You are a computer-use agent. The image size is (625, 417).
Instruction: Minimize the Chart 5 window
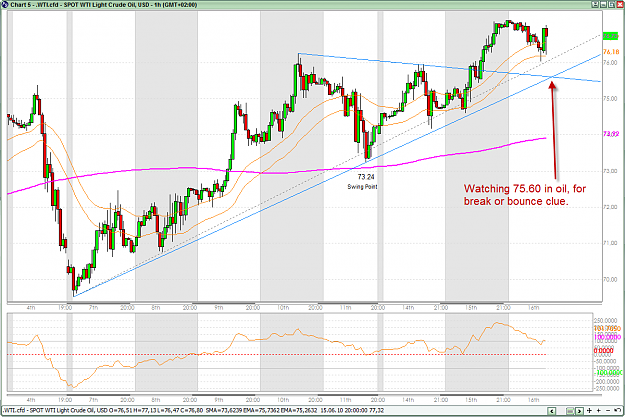point(603,4)
